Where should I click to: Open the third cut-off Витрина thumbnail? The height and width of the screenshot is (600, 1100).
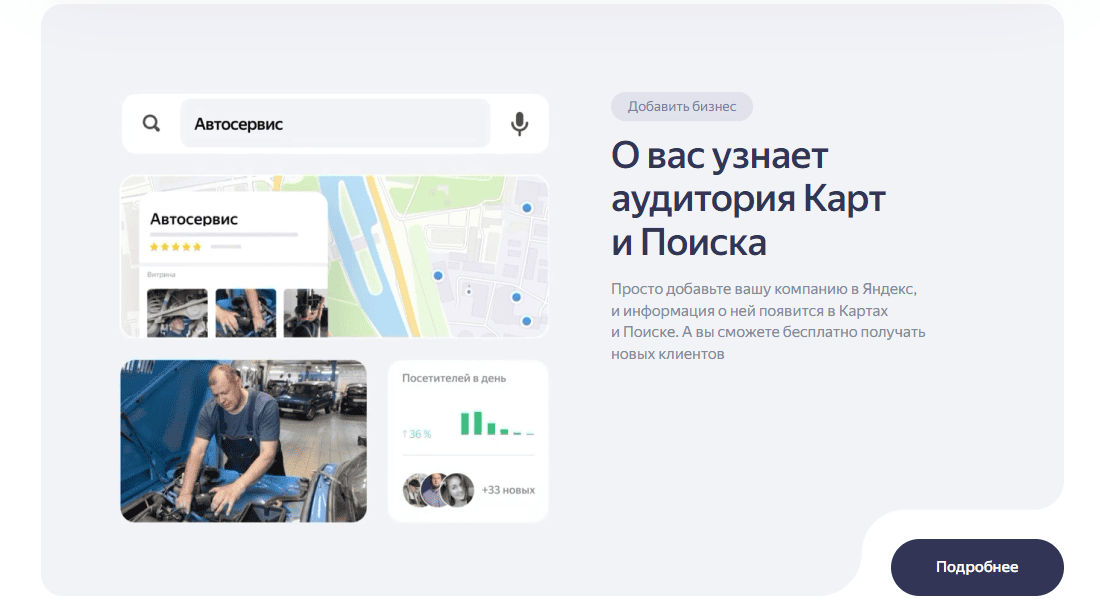tap(305, 313)
